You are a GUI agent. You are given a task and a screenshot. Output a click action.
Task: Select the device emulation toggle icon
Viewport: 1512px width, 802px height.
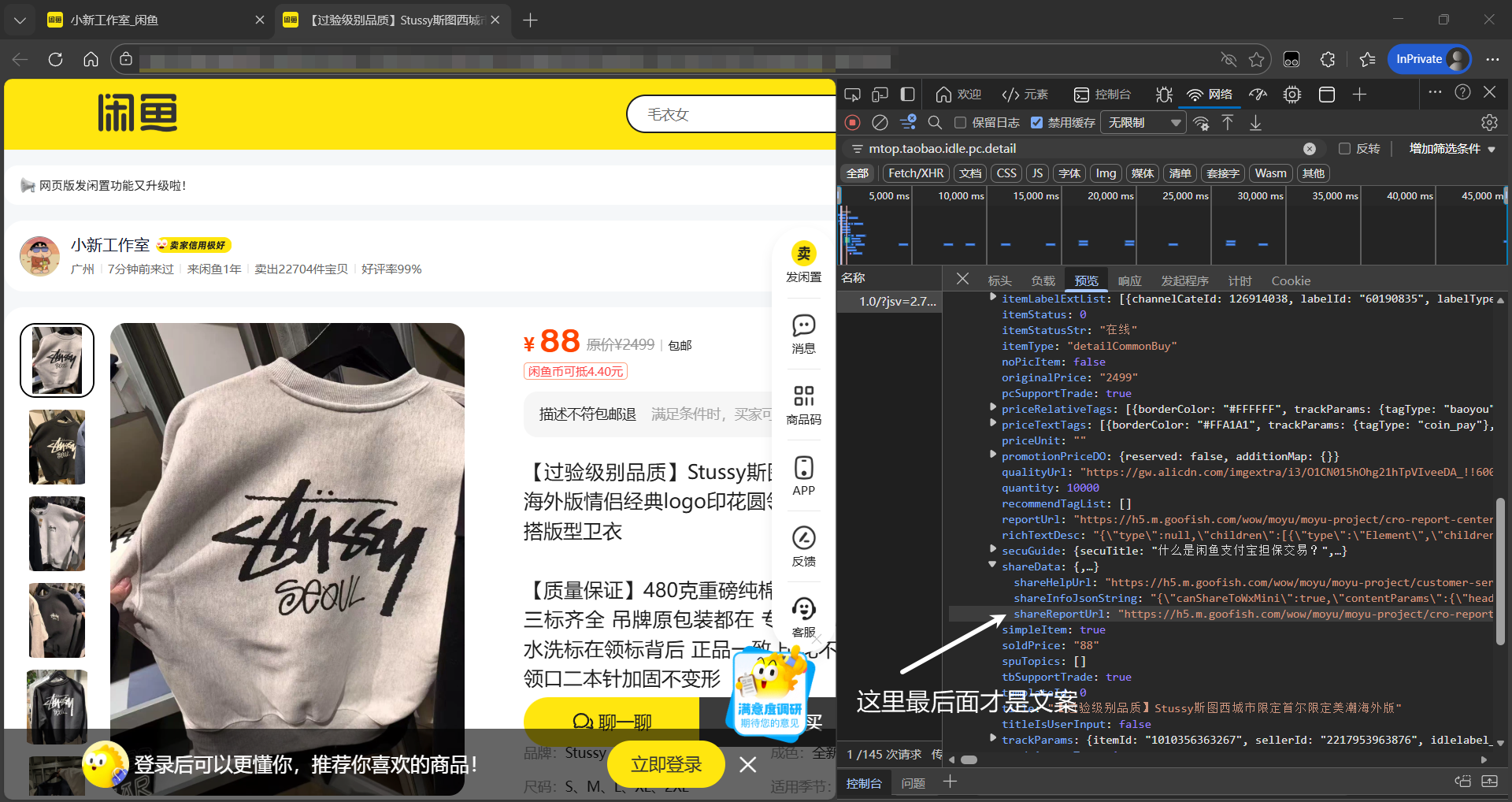coord(880,94)
